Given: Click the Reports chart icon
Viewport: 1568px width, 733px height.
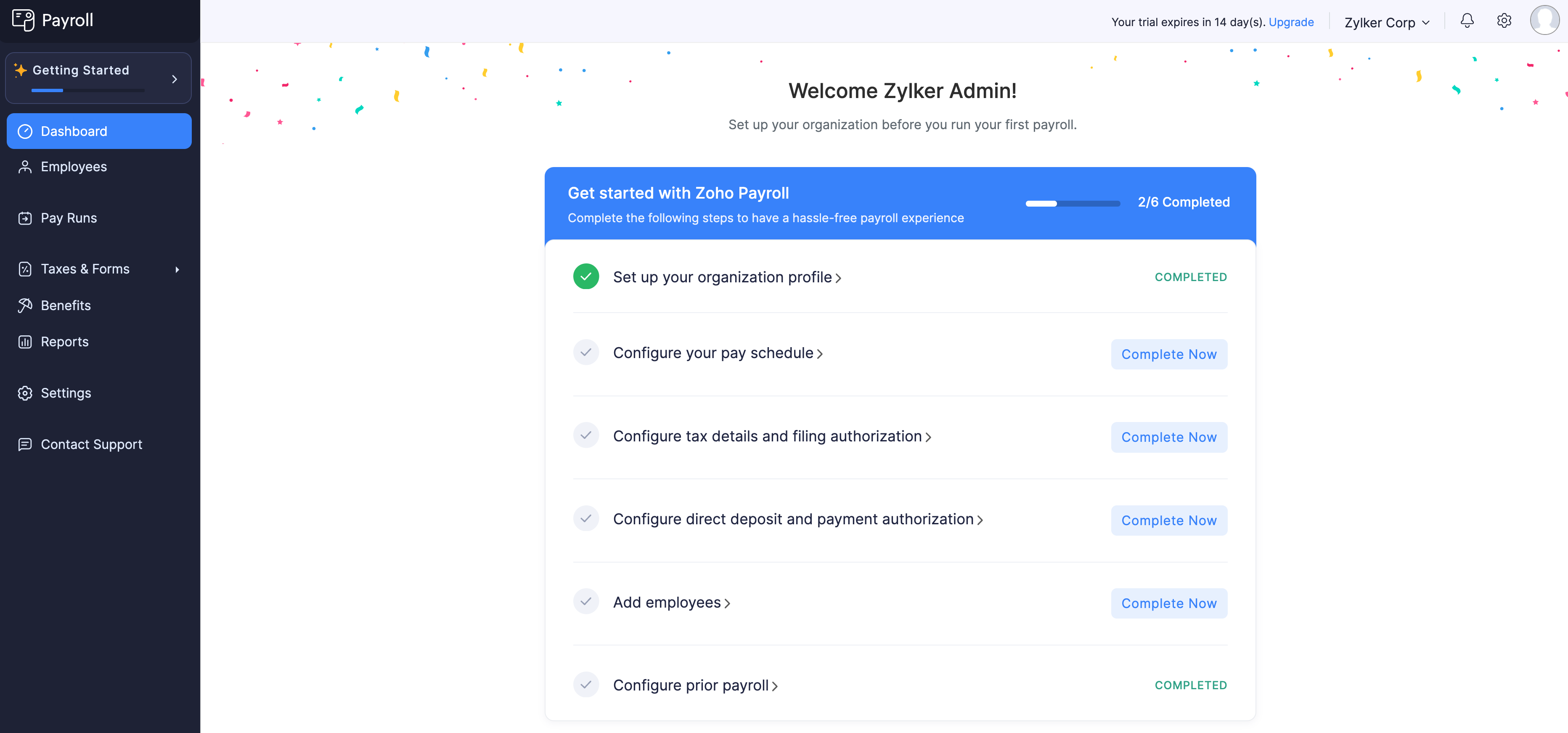Looking at the screenshot, I should tap(25, 342).
